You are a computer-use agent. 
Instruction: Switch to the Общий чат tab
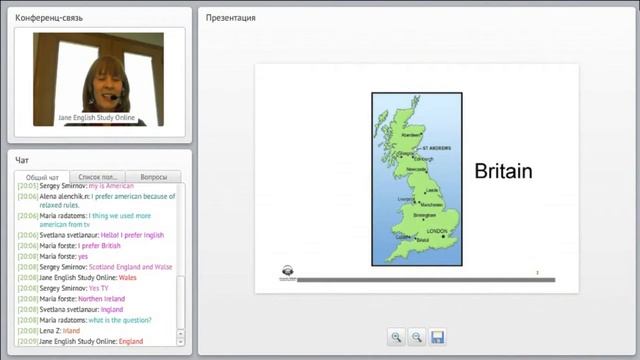[x=42, y=177]
